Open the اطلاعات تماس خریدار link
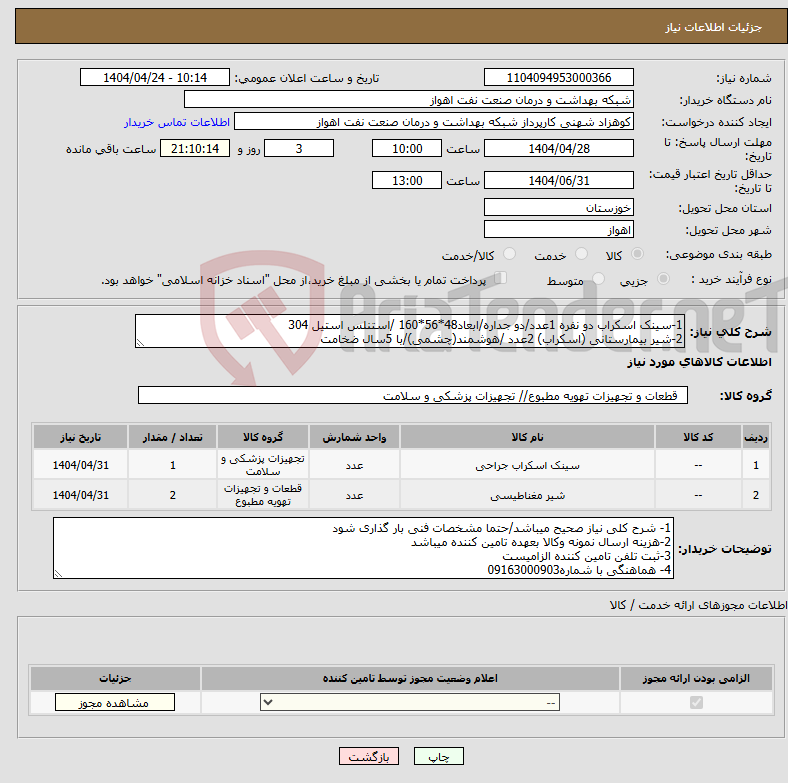The image size is (788, 783). click(177, 122)
